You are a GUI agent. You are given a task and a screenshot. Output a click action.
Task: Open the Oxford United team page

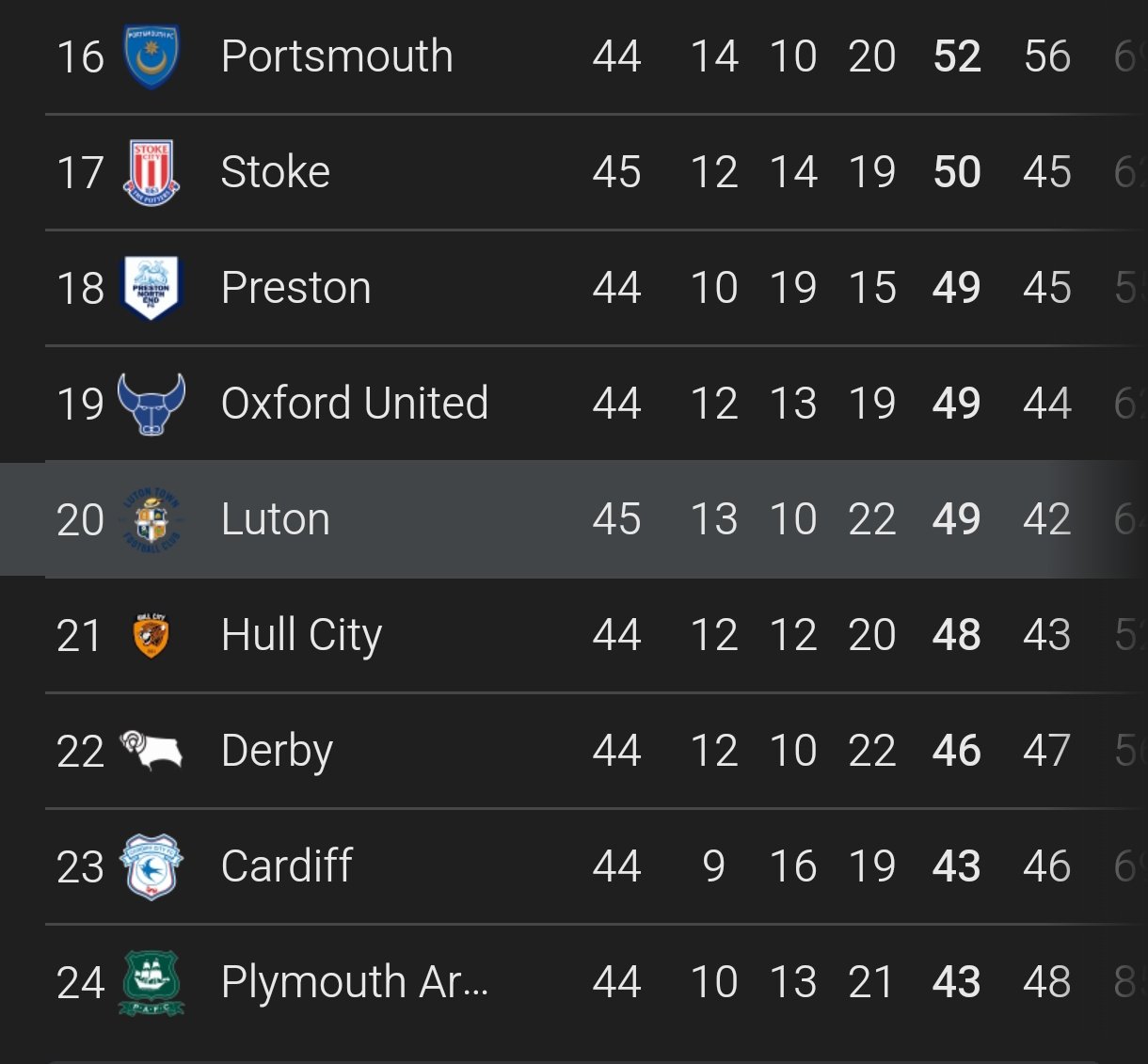coord(355,404)
